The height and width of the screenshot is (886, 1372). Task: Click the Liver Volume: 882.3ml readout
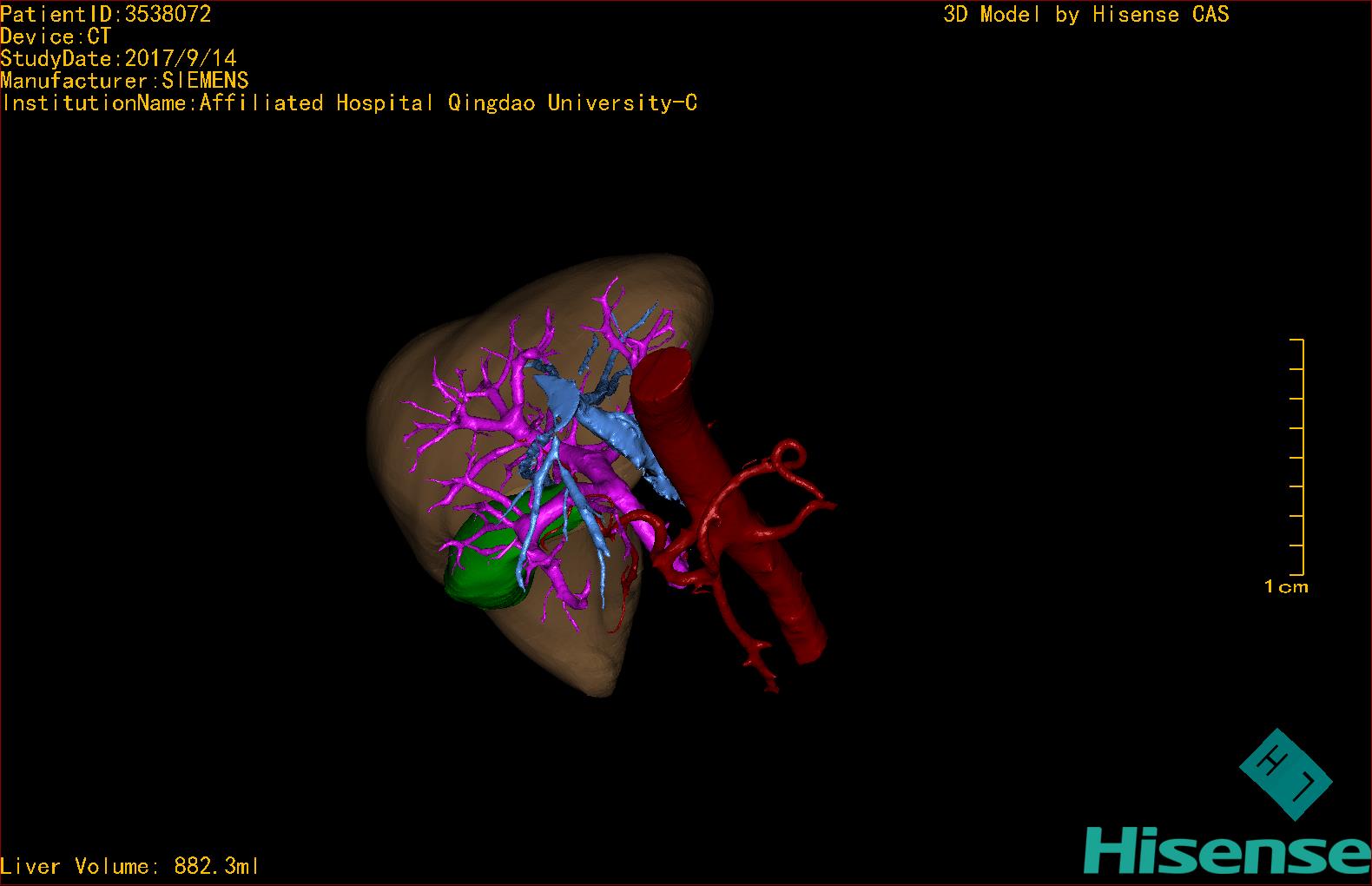click(129, 866)
